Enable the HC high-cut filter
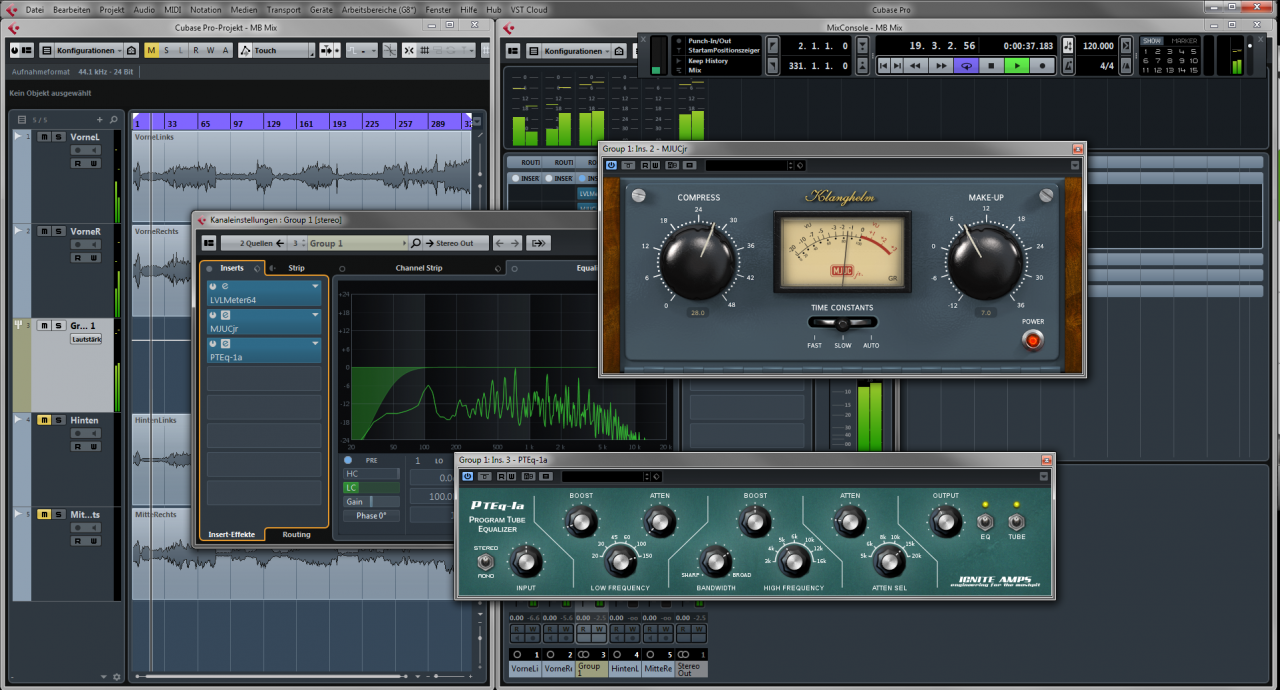The width and height of the screenshot is (1280, 690). (371, 474)
